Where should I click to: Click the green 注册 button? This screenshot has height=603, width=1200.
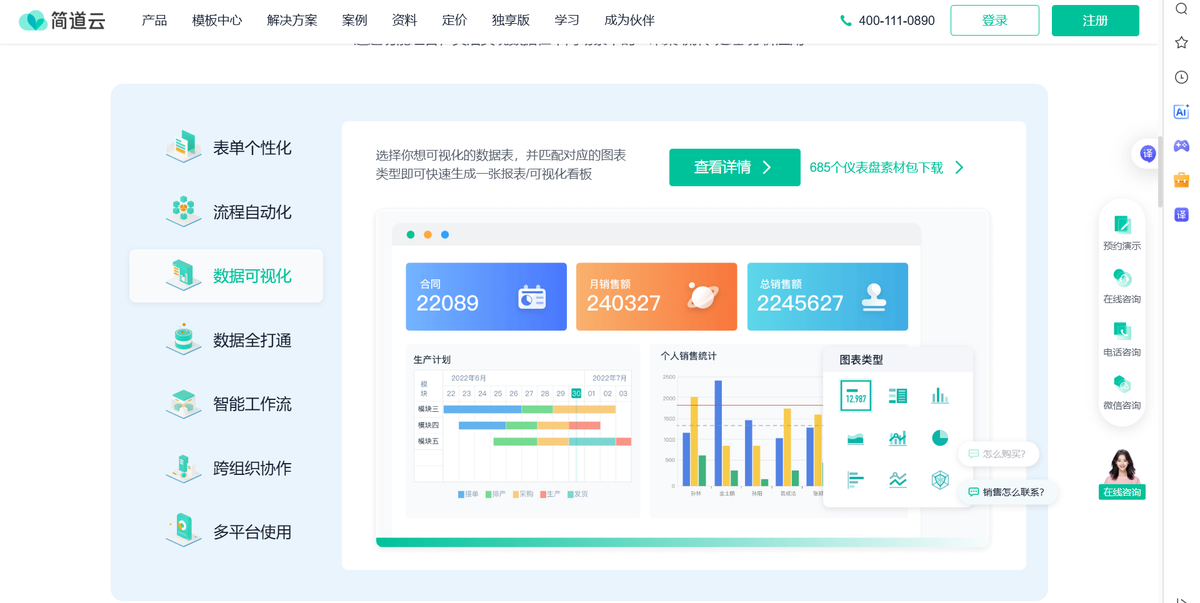1095,20
